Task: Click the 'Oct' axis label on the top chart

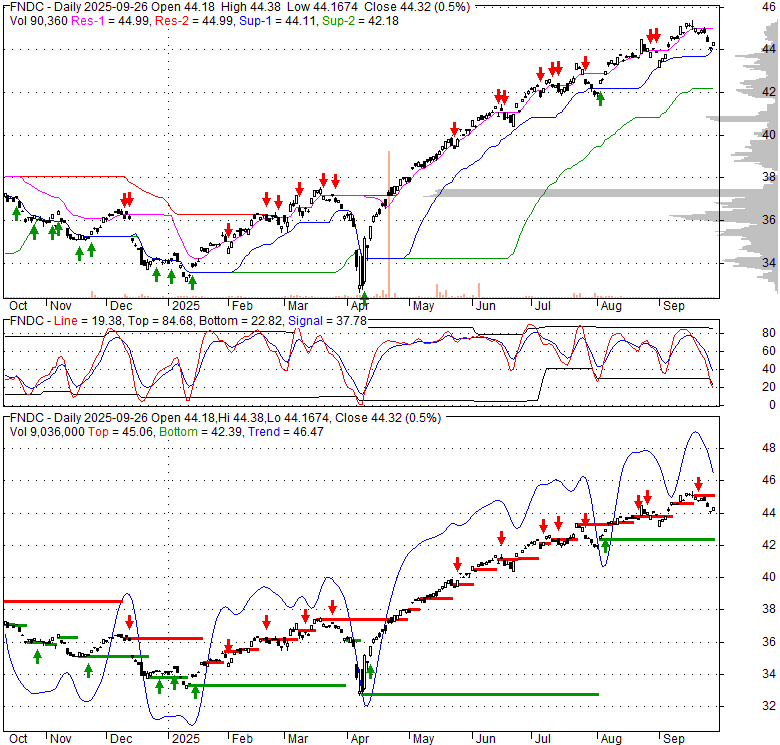Action: pyautogui.click(x=18, y=306)
